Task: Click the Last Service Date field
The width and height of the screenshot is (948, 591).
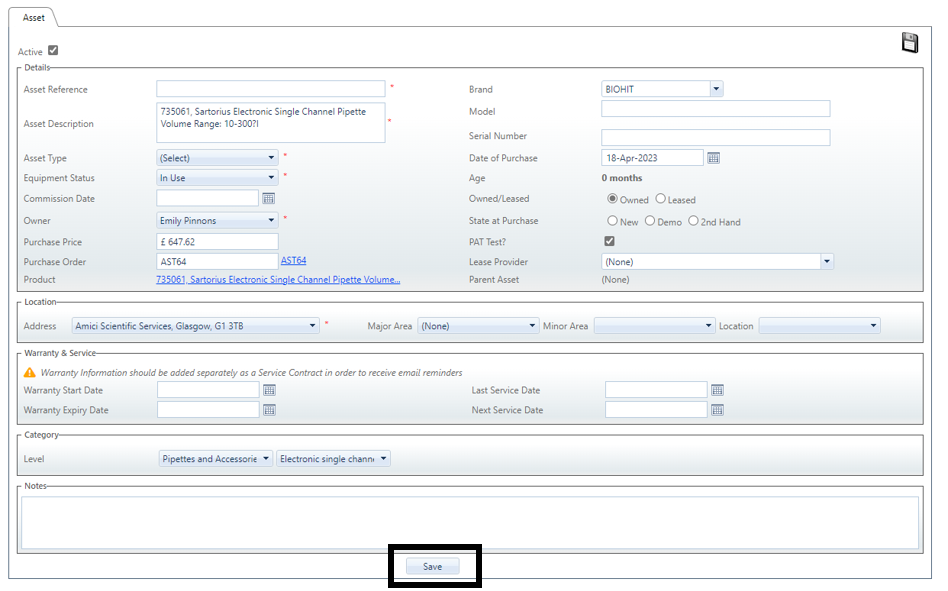Action: 656,390
